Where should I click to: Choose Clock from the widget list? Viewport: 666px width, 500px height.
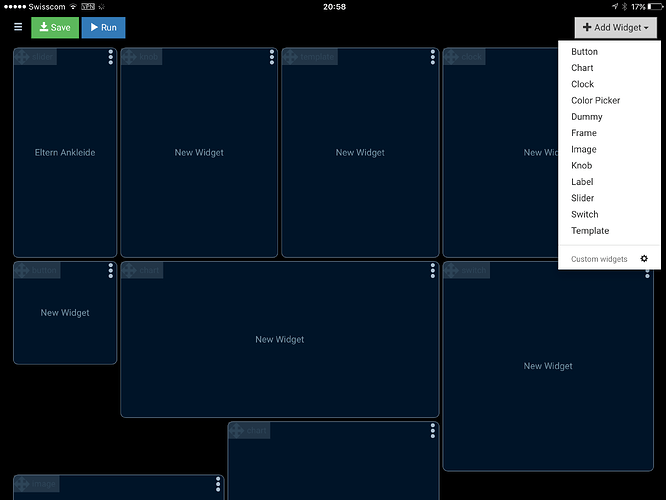582,84
